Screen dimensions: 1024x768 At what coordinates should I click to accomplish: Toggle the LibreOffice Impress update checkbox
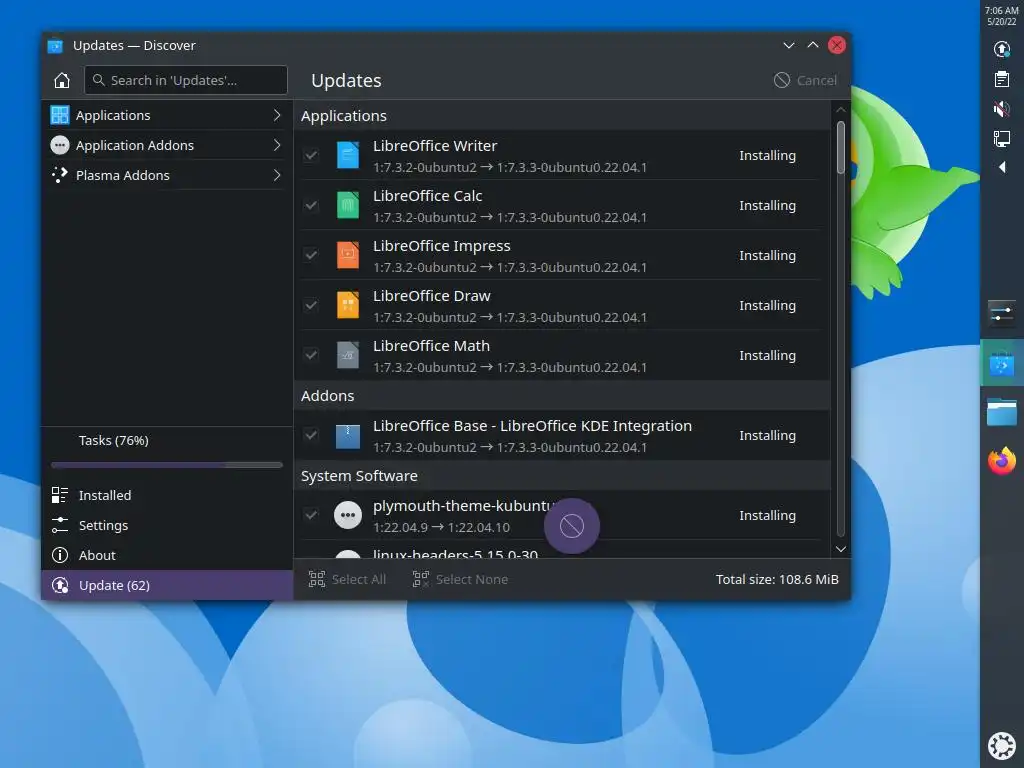[x=311, y=255]
